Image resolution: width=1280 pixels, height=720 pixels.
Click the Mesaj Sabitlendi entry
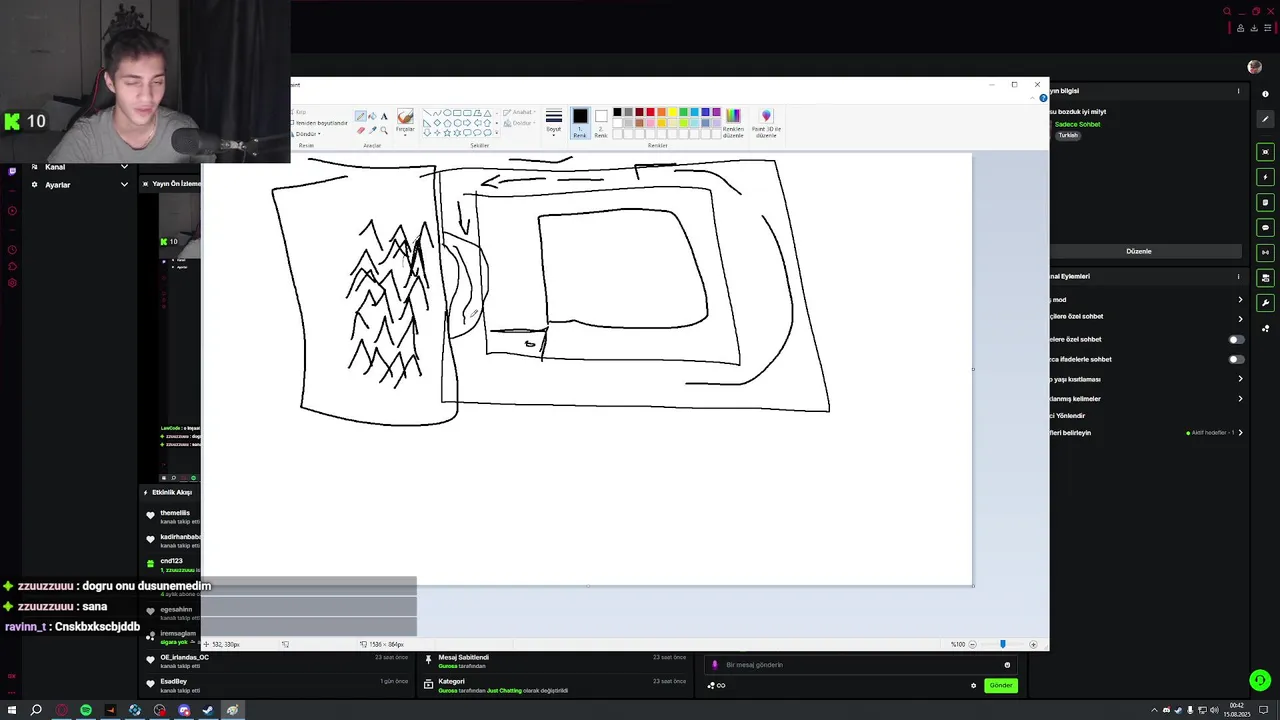pos(556,661)
